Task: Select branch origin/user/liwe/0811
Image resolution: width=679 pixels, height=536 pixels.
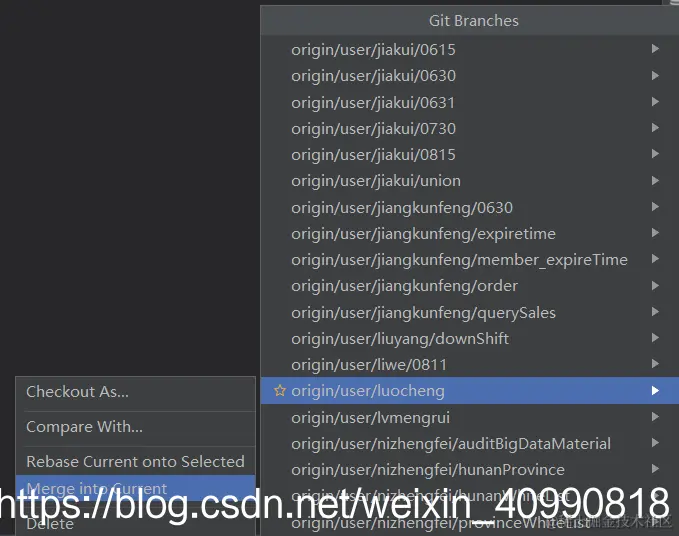Action: pos(470,365)
